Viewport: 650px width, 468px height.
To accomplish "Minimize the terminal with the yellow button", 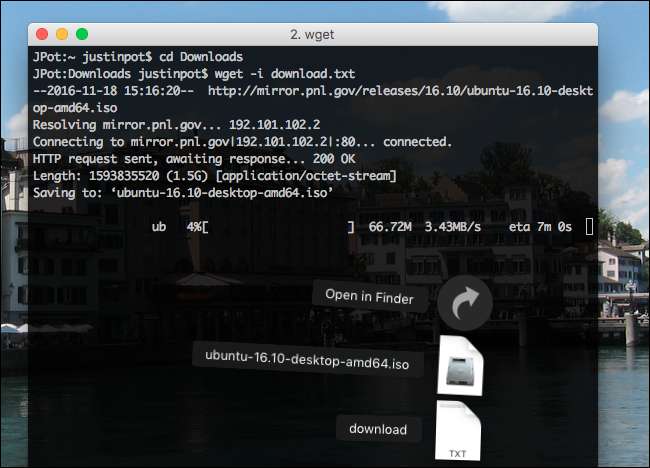I will point(61,34).
